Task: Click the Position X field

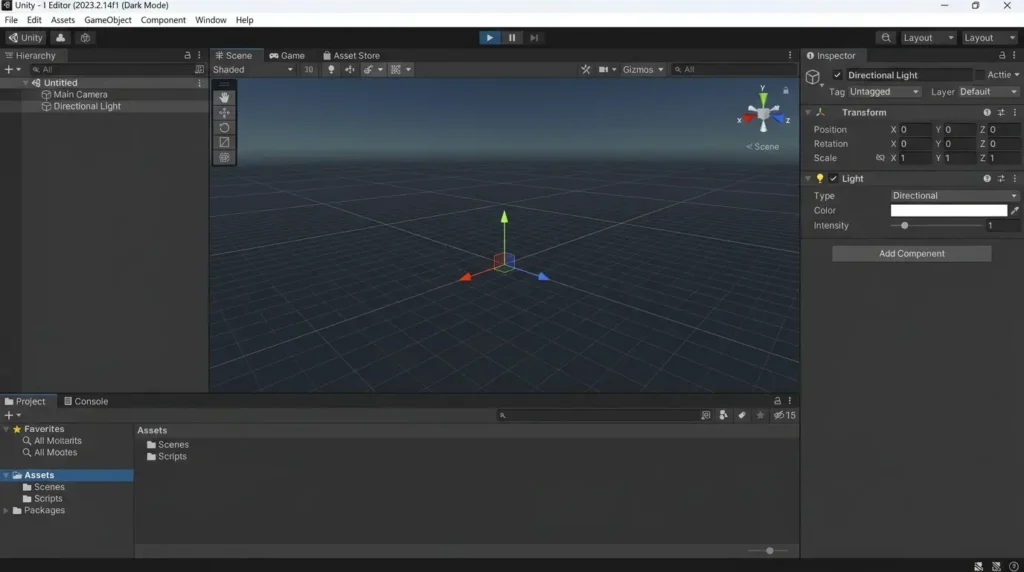Action: tap(916, 130)
